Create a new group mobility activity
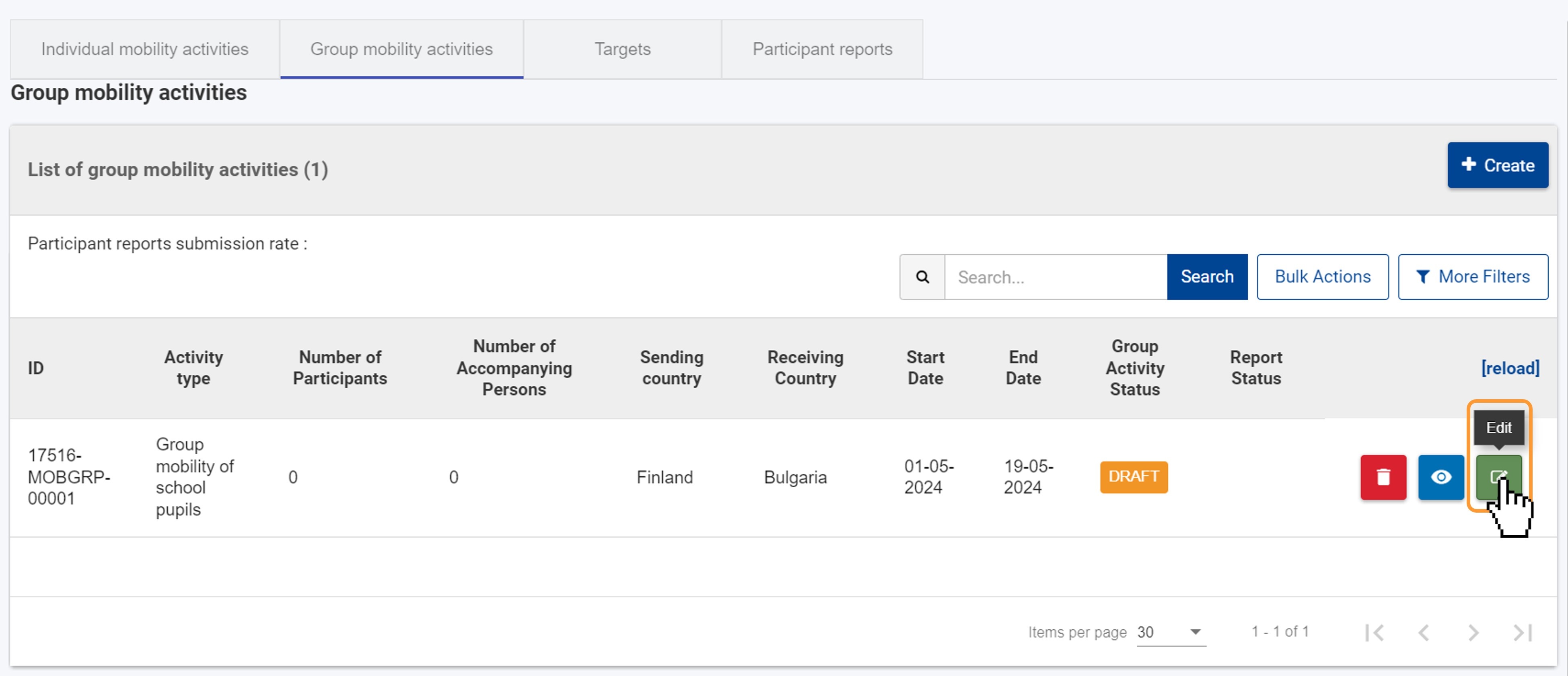The height and width of the screenshot is (676, 1568). tap(1497, 165)
